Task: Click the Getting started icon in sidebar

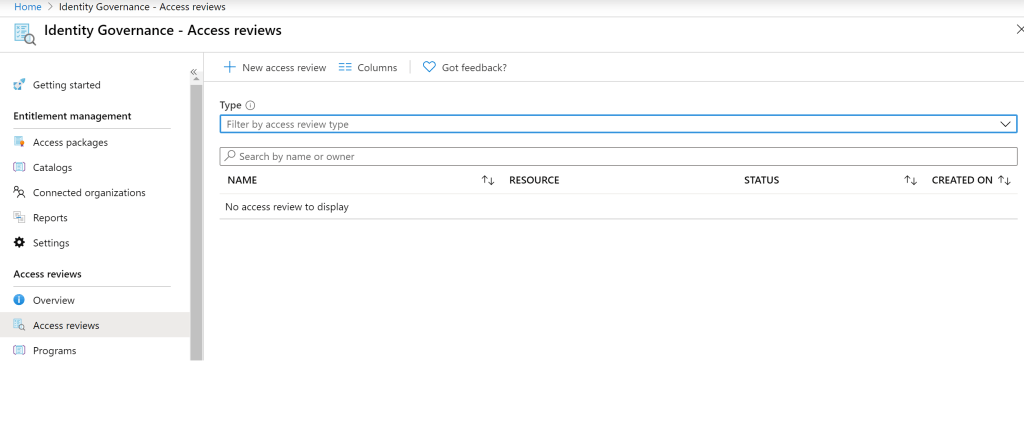Action: 19,85
